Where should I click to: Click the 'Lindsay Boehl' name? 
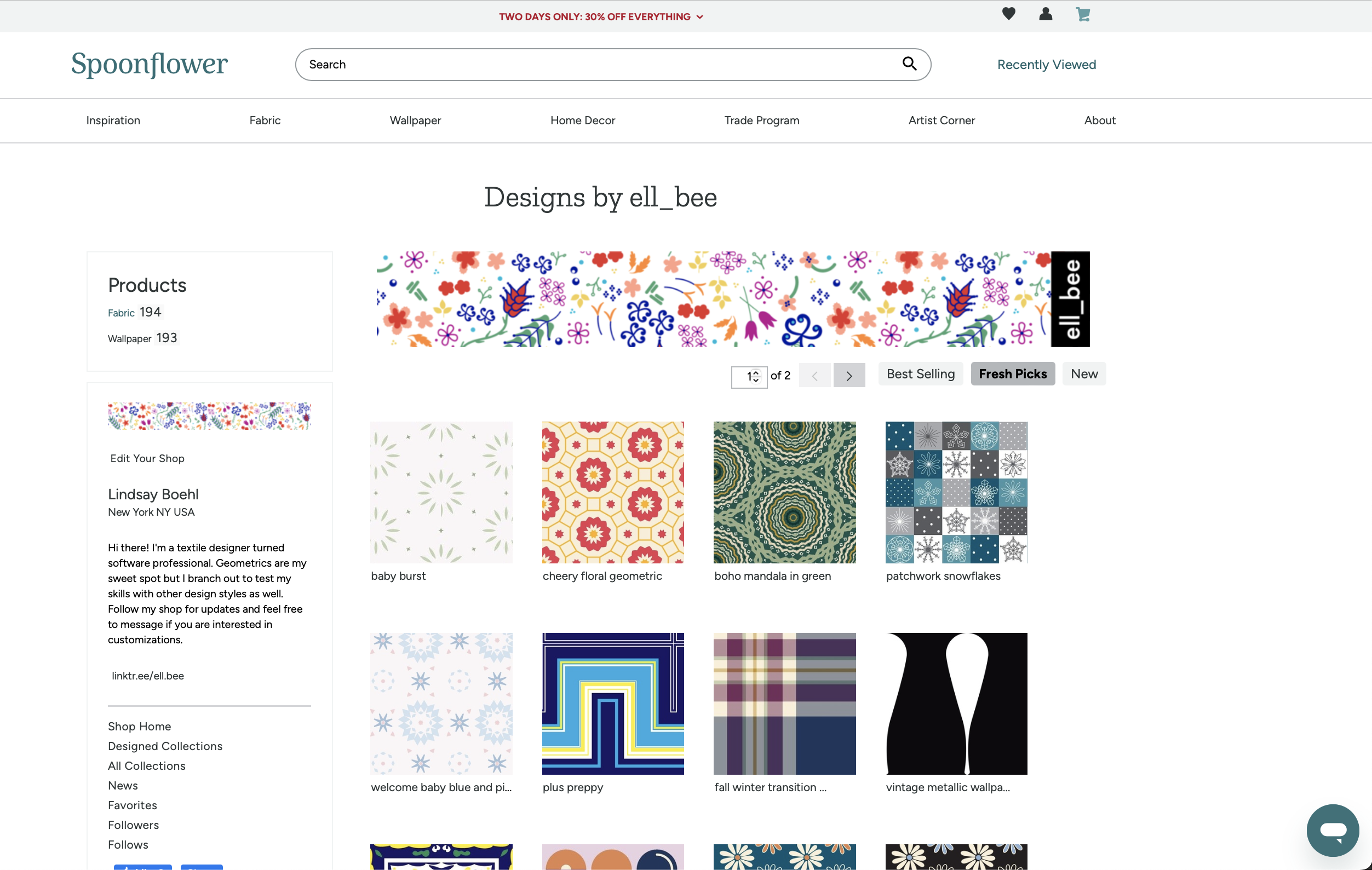coord(153,494)
